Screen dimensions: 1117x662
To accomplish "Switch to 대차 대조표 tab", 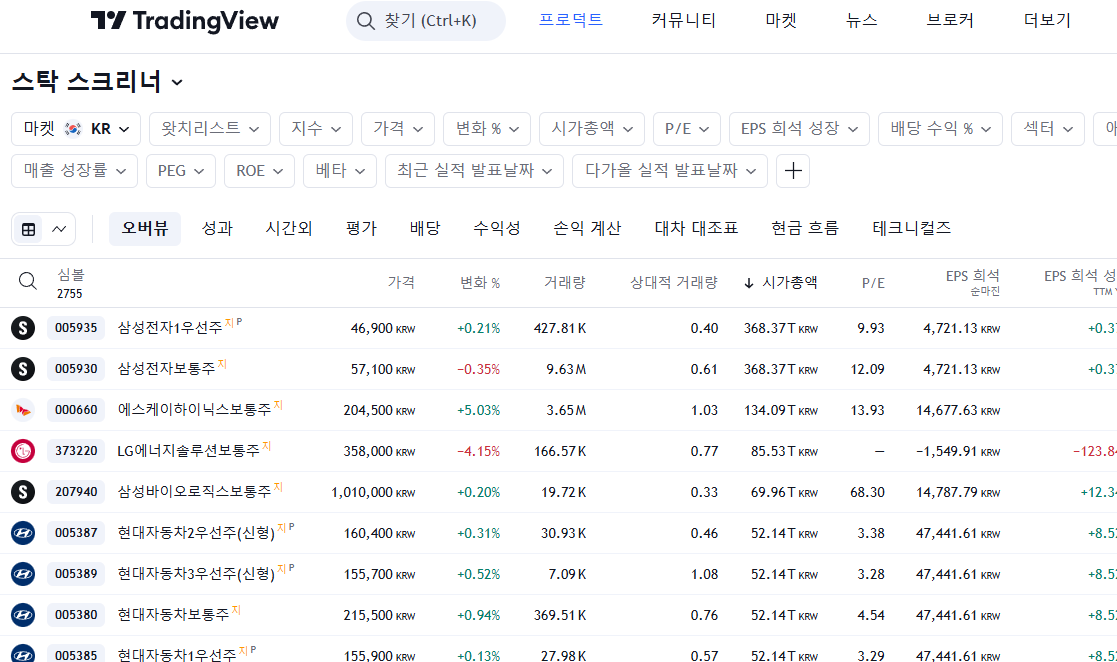I will (696, 229).
